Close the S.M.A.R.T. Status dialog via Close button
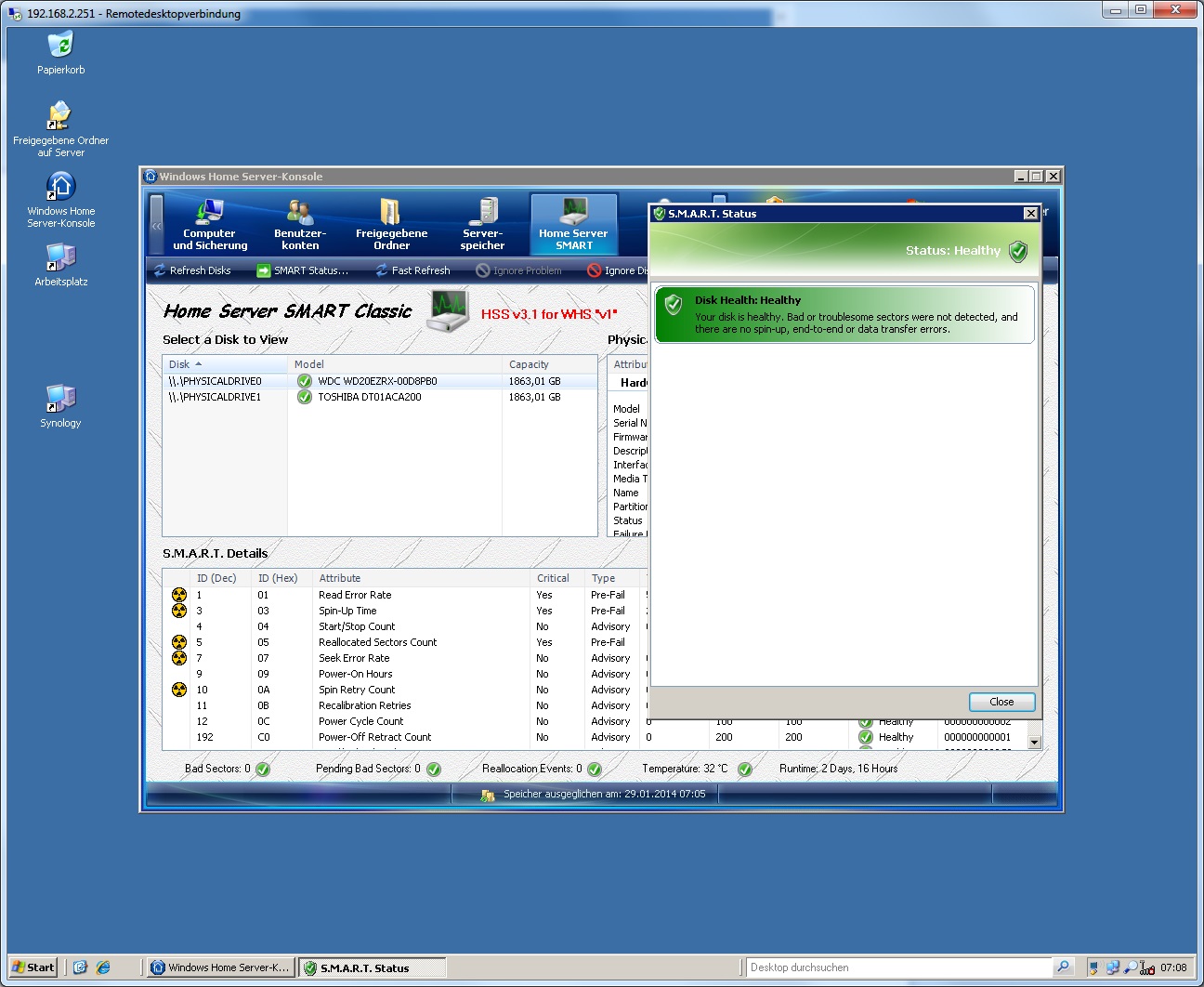 pos(1001,702)
